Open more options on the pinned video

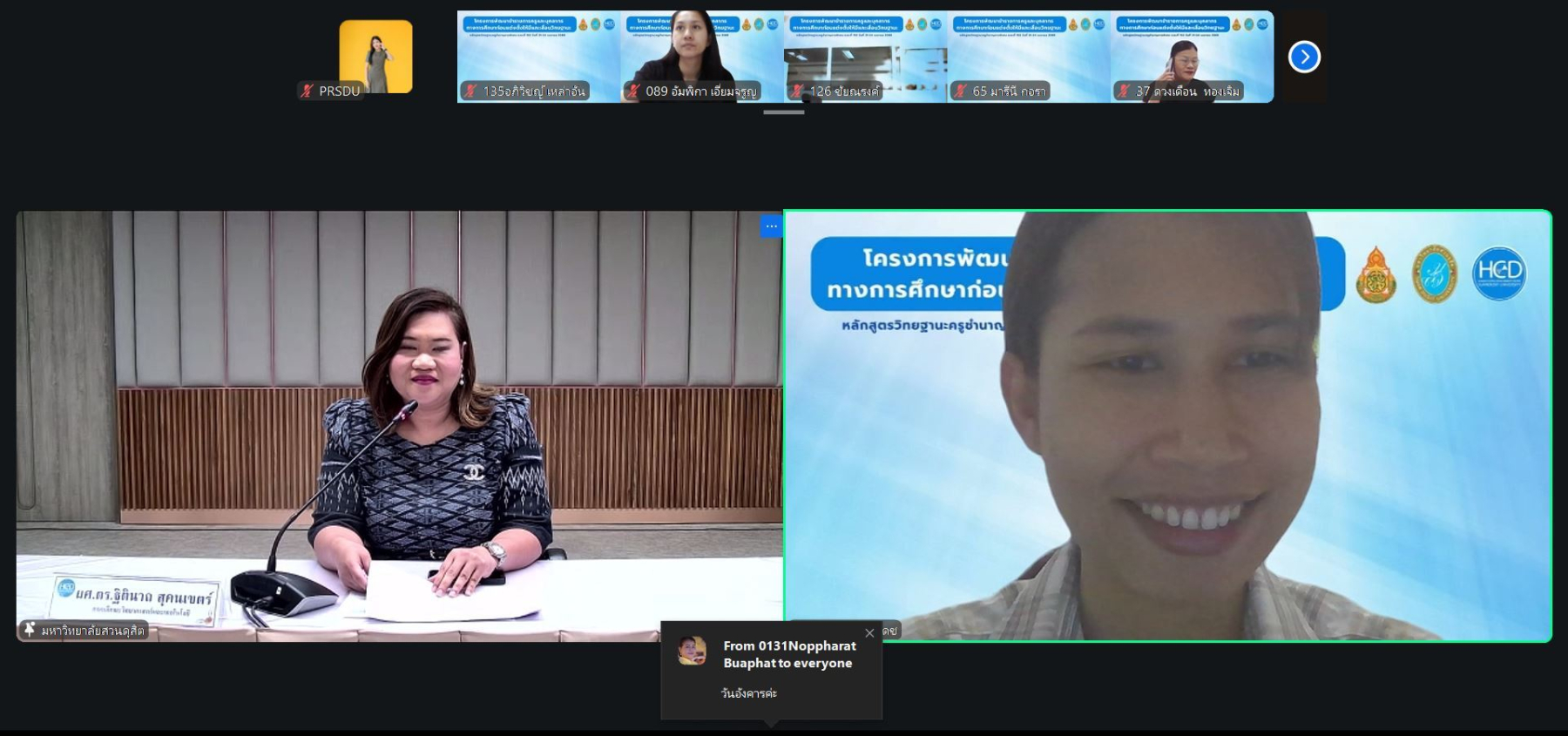[771, 226]
